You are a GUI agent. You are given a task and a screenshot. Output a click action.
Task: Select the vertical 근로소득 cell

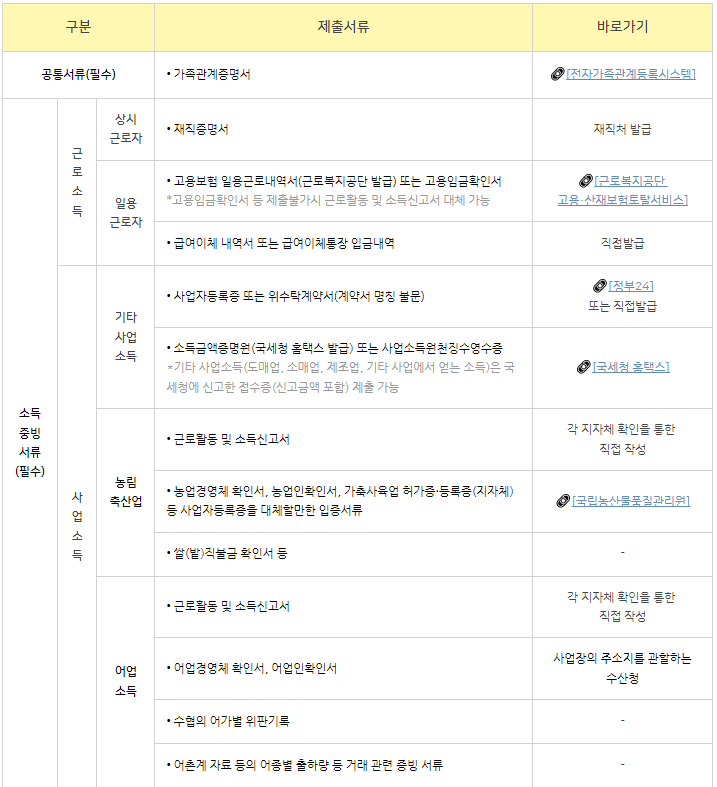(77, 182)
